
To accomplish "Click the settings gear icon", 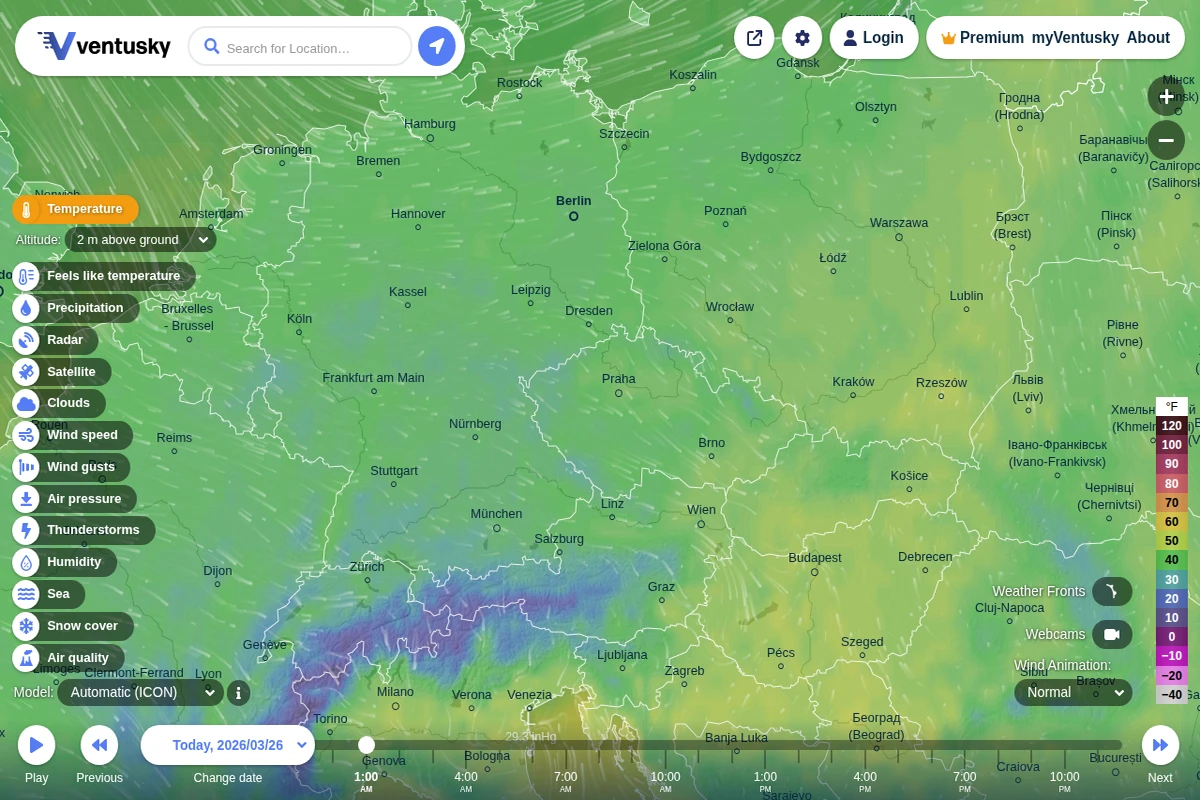I will point(802,37).
